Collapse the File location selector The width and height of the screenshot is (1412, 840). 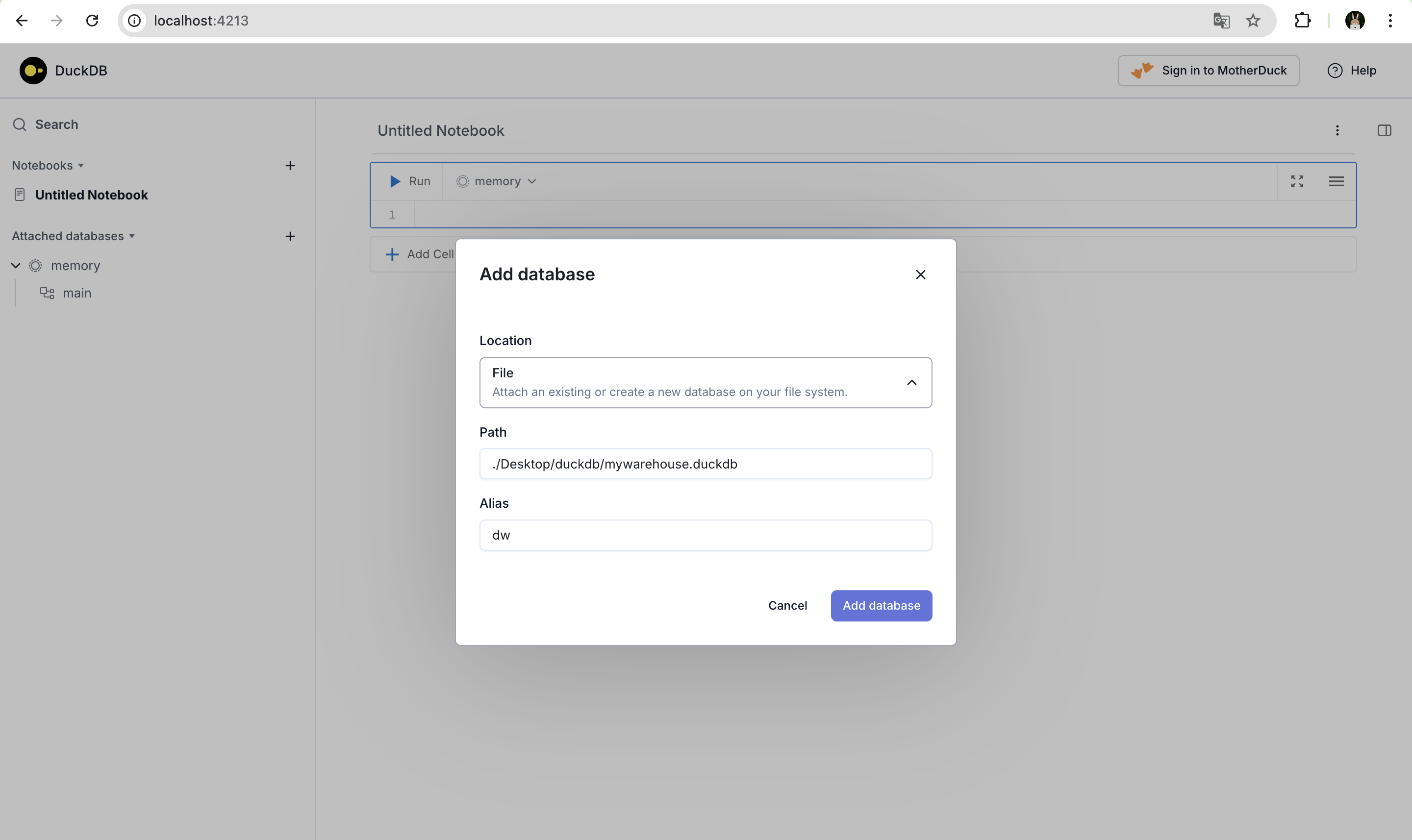click(x=911, y=382)
